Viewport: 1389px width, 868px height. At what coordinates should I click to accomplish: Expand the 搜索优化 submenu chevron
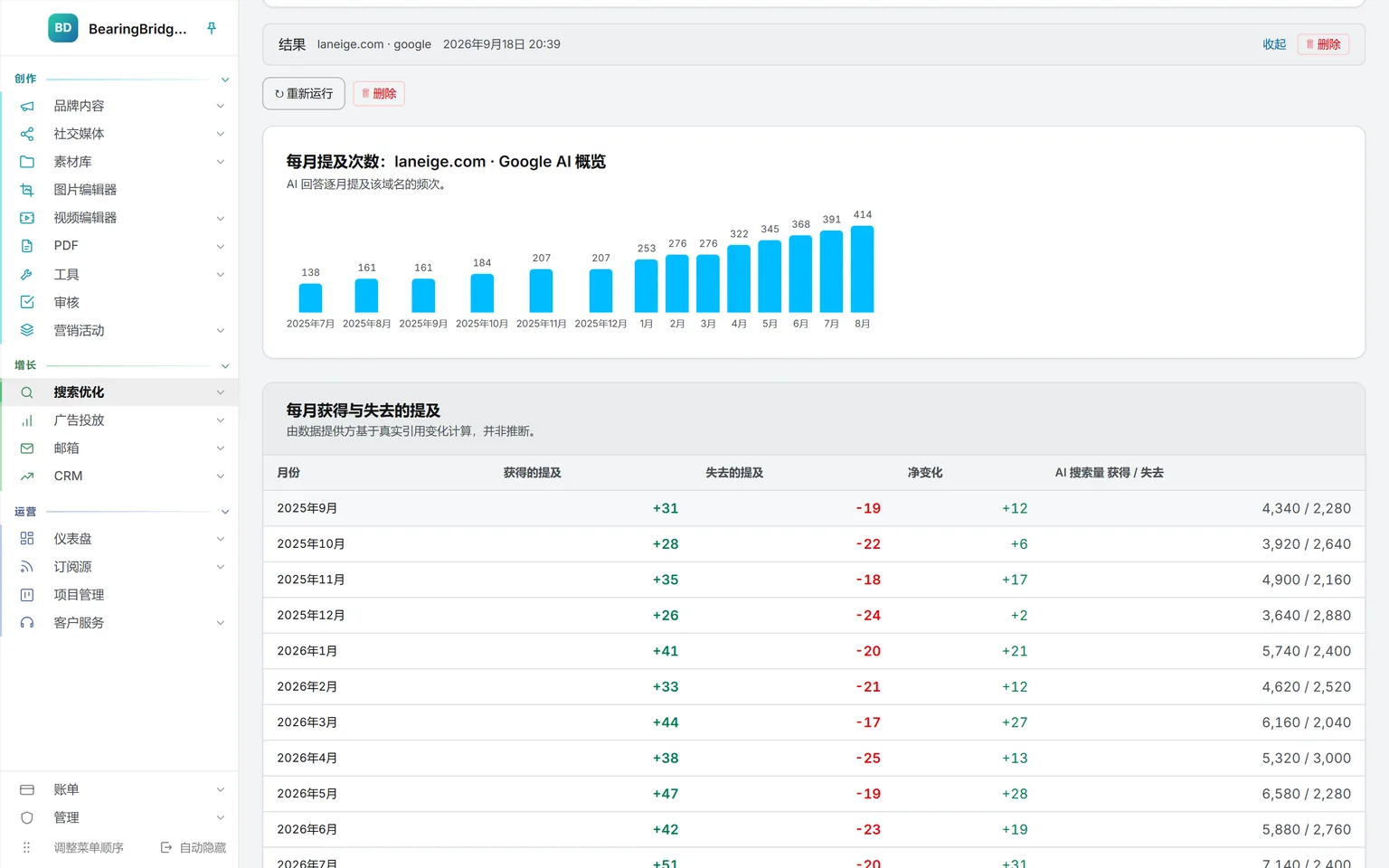tap(221, 392)
